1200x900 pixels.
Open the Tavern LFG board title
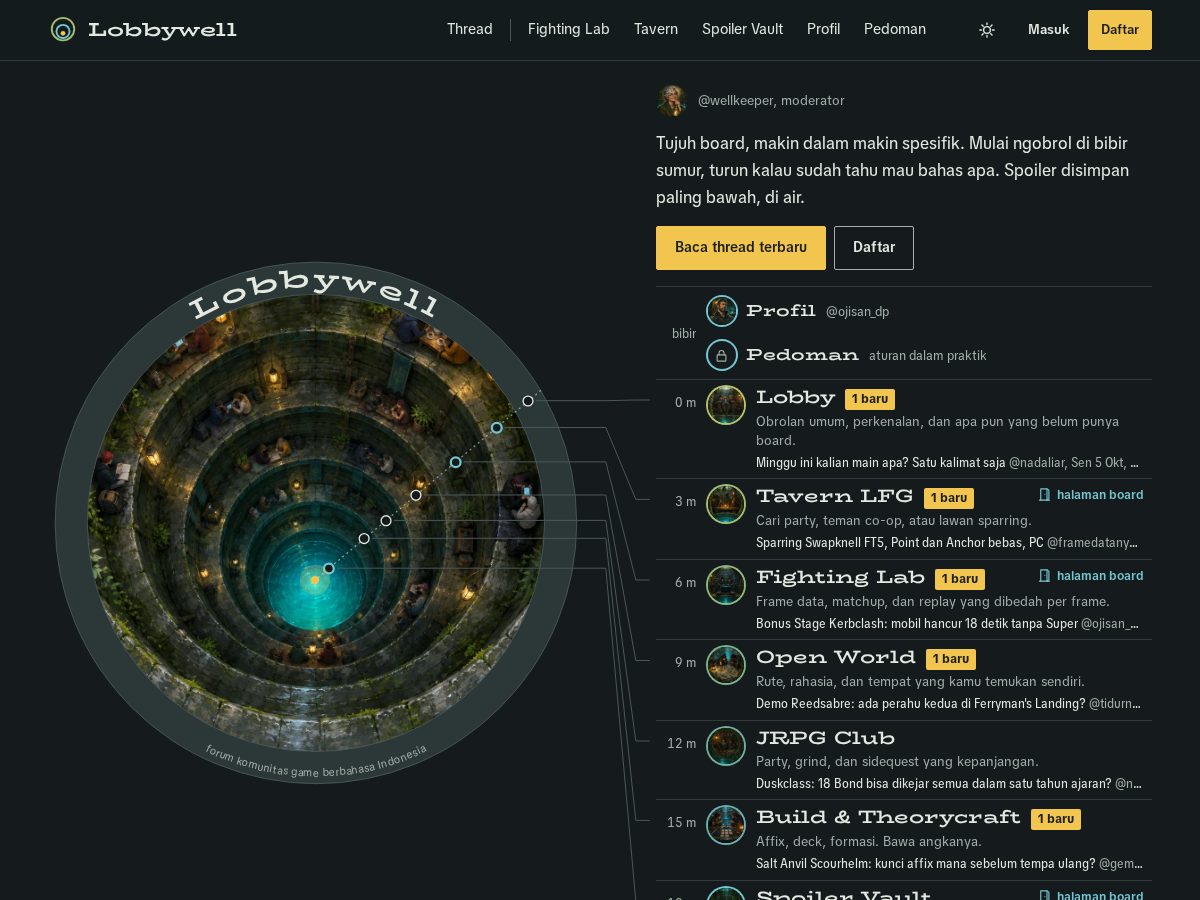pos(834,496)
